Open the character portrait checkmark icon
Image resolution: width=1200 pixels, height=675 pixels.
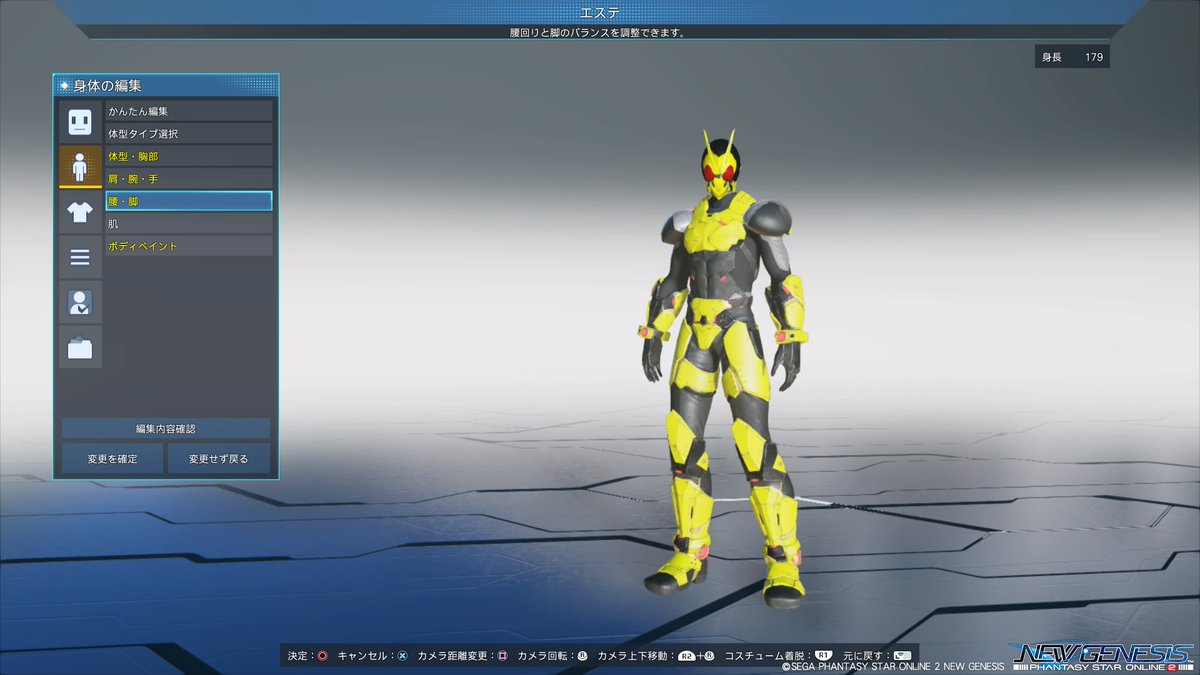(80, 302)
